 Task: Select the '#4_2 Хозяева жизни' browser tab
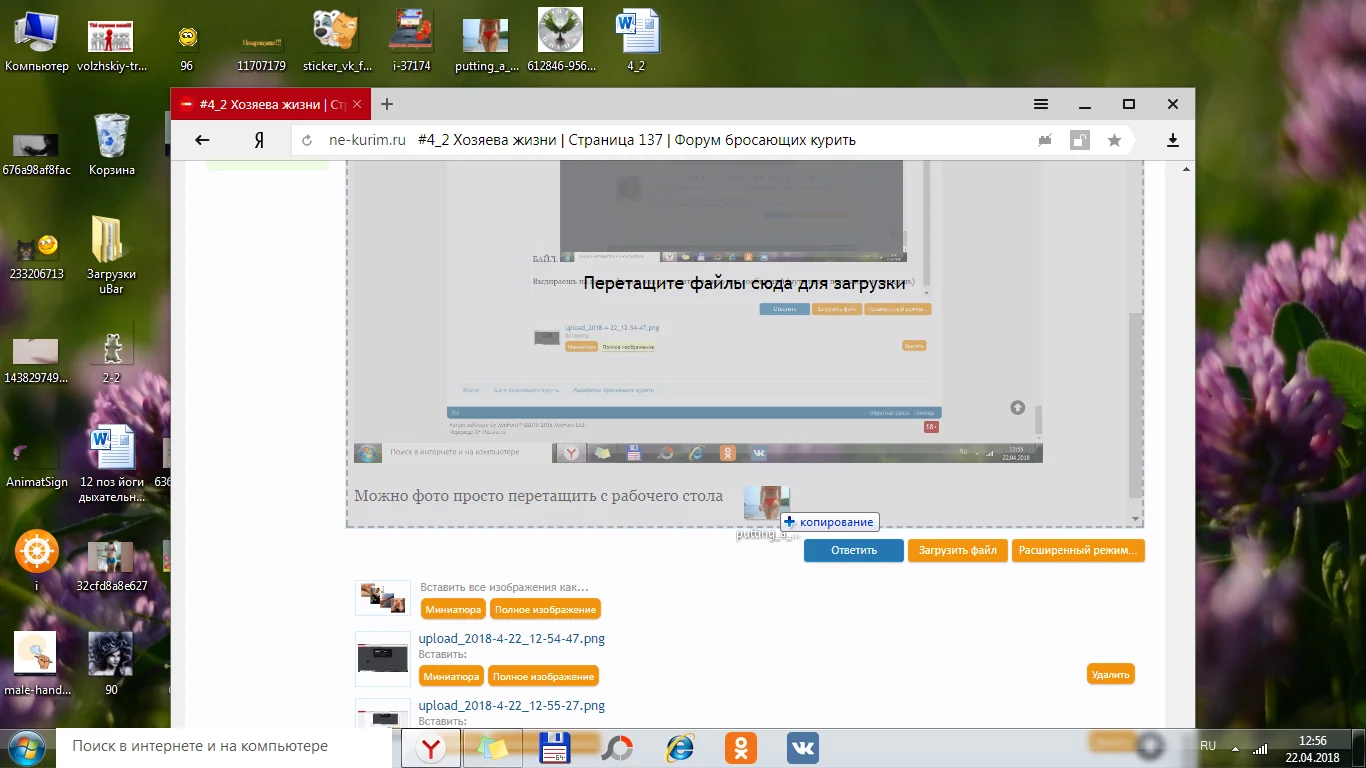click(x=271, y=104)
